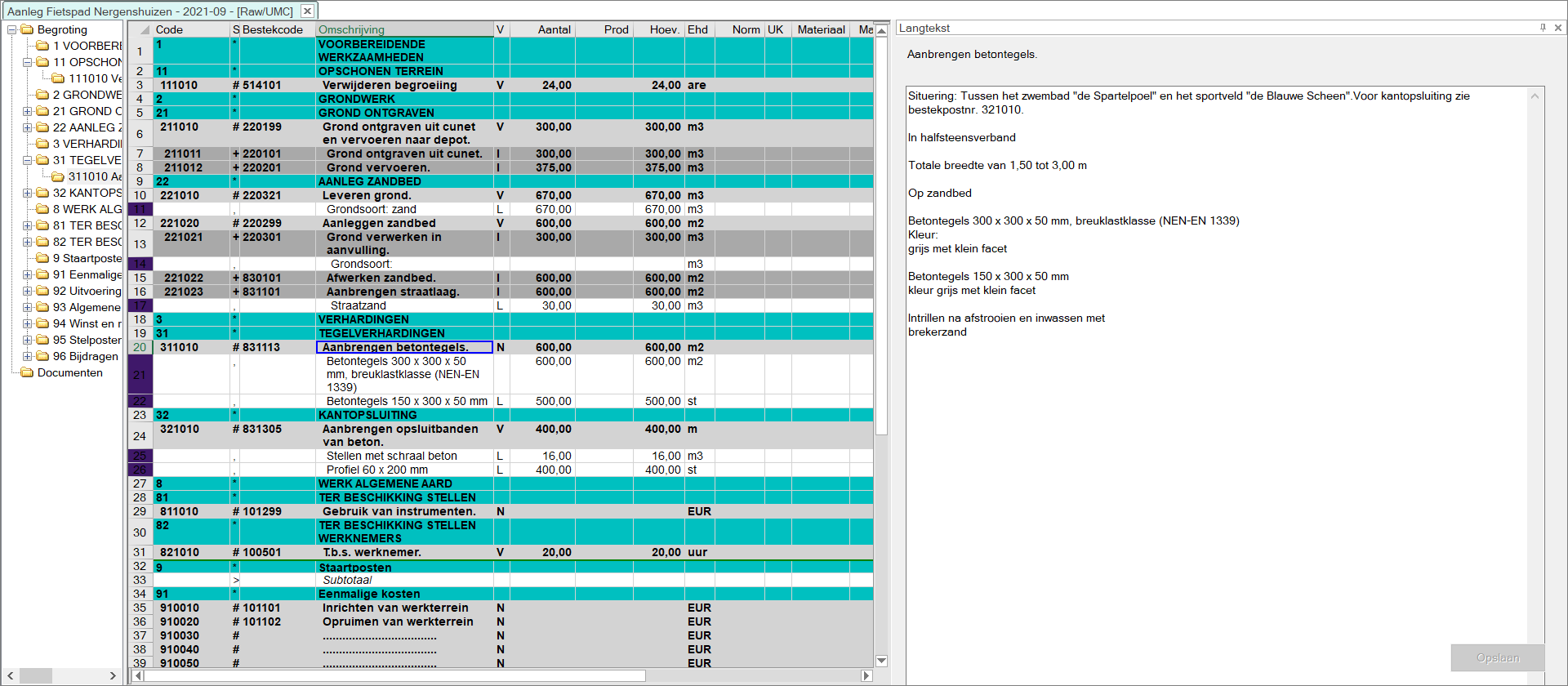Screen dimensions: 1568x686
Task: Click the T.b.s. werknemer. cell
Action: pos(404,552)
